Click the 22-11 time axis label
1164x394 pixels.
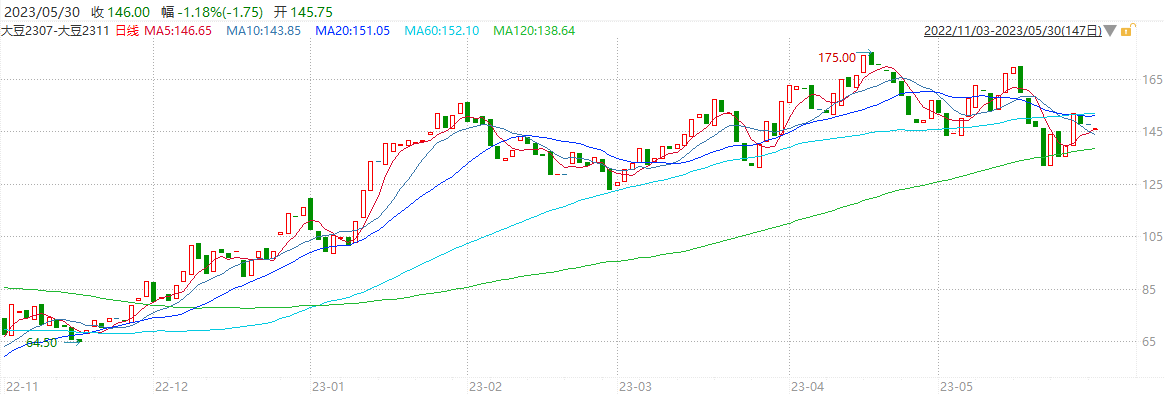pyautogui.click(x=22, y=387)
